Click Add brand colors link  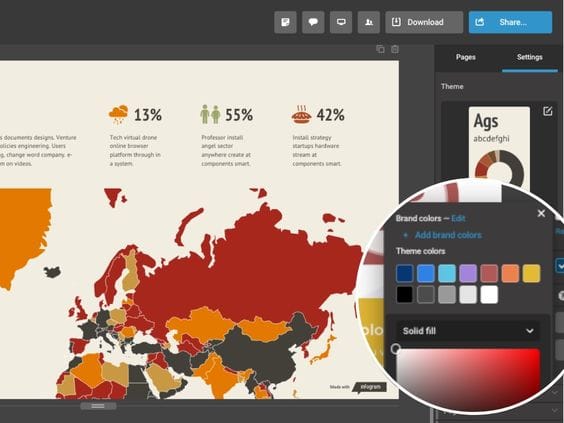point(448,235)
